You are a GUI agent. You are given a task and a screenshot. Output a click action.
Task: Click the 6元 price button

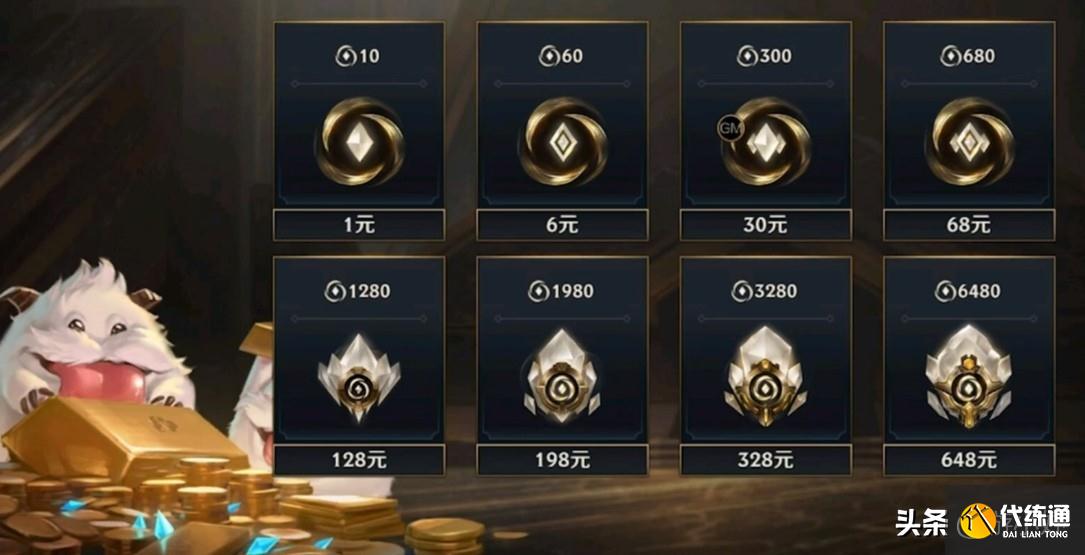coord(563,226)
